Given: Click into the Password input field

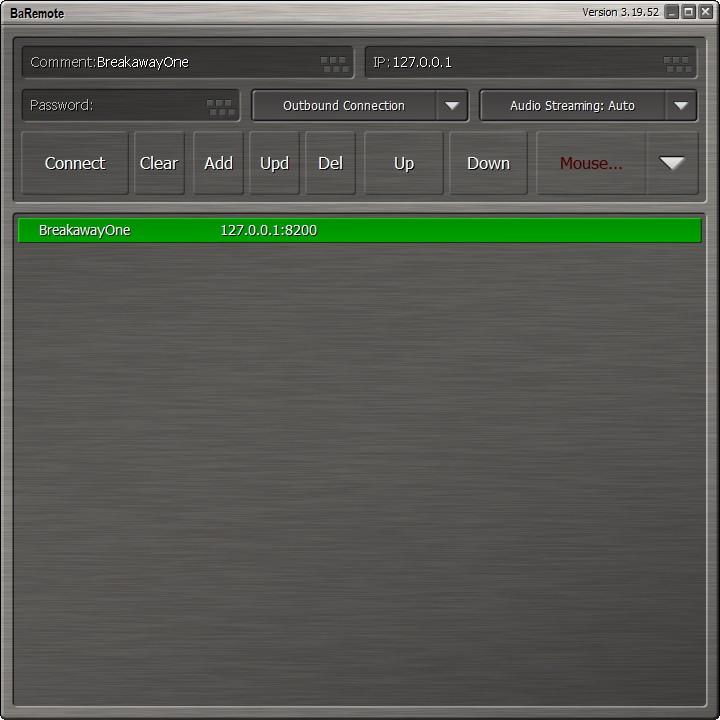Looking at the screenshot, I should point(130,105).
